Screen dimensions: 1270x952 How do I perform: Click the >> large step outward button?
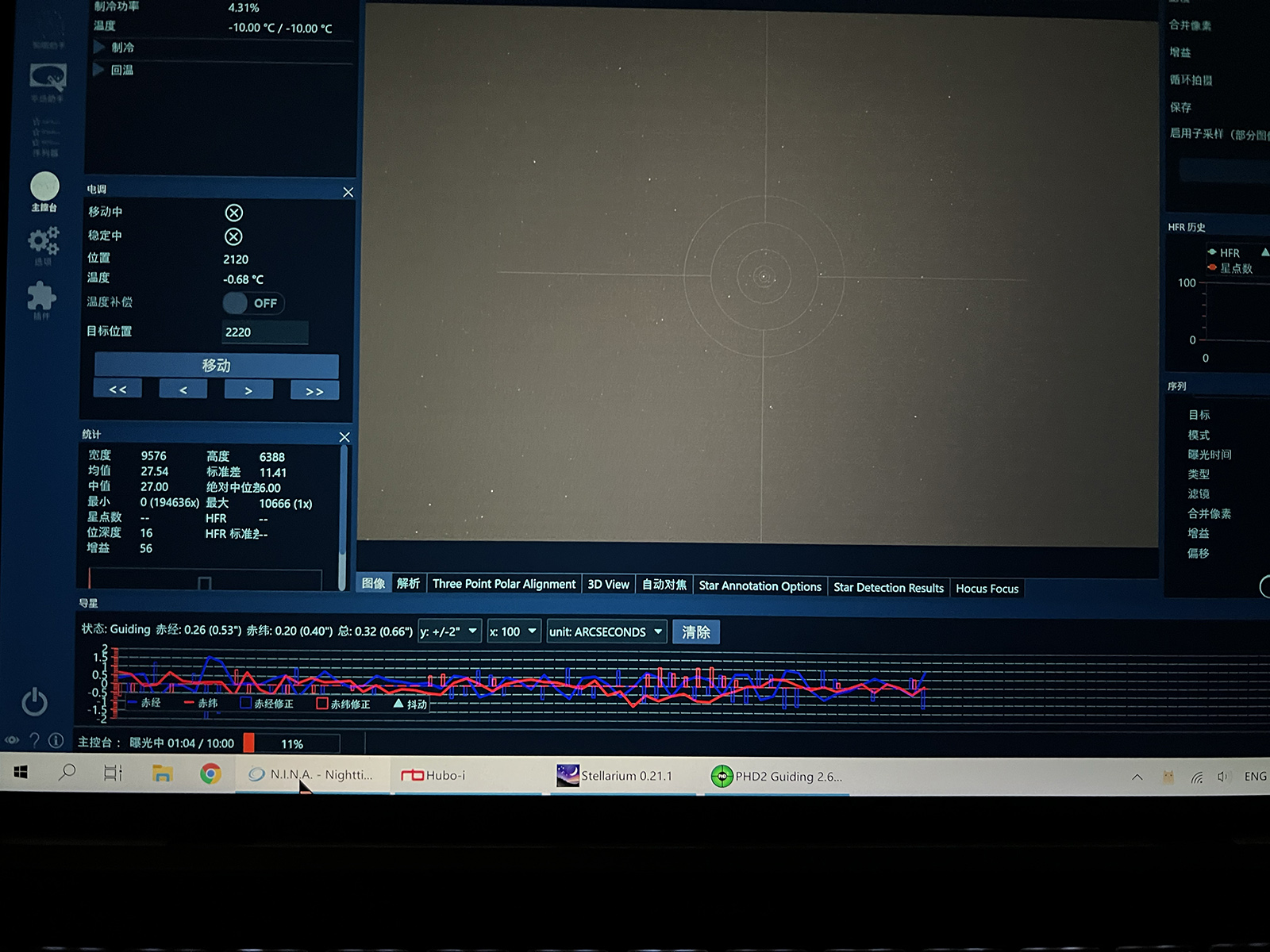tap(314, 392)
